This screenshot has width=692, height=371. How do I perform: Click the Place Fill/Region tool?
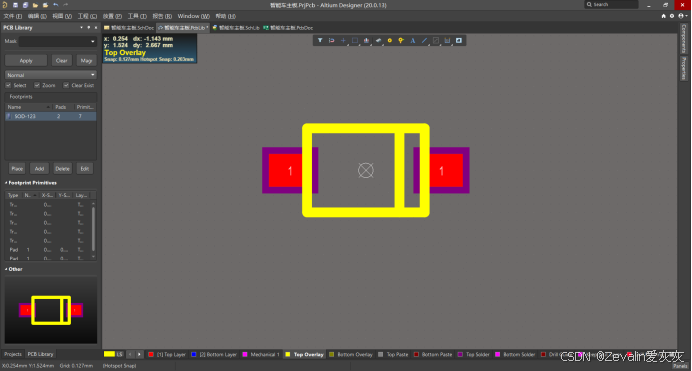(x=436, y=41)
